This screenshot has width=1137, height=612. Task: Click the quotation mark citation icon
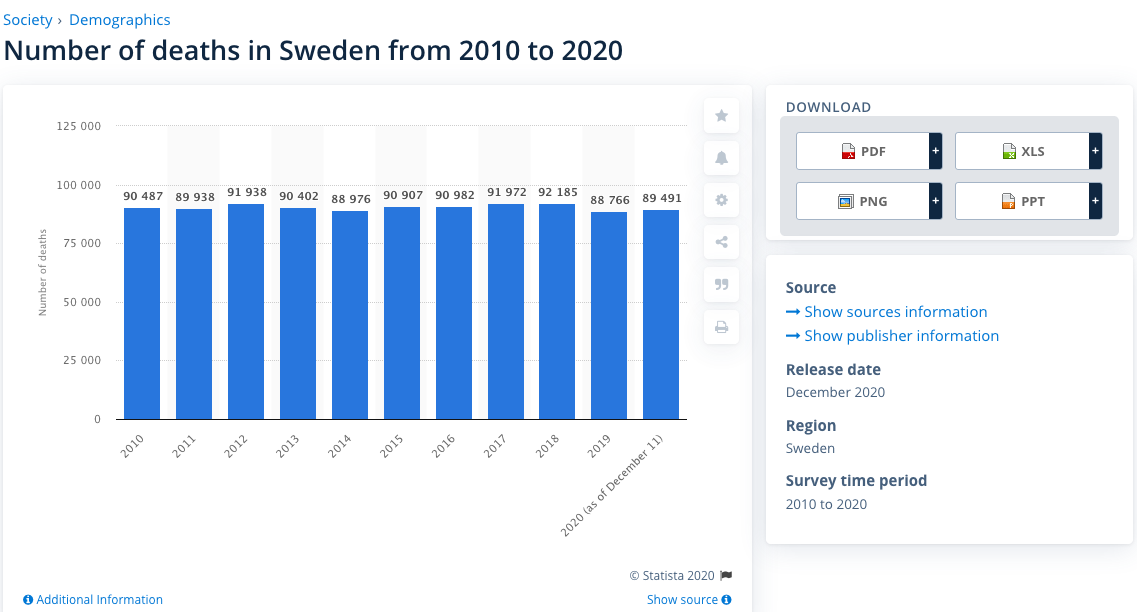[721, 284]
